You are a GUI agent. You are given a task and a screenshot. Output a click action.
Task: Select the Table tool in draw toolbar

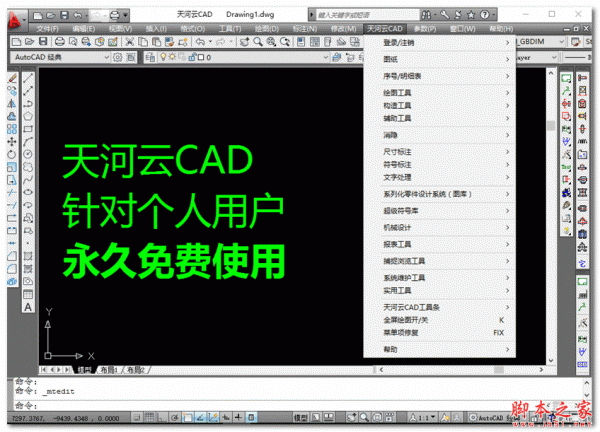pos(28,295)
